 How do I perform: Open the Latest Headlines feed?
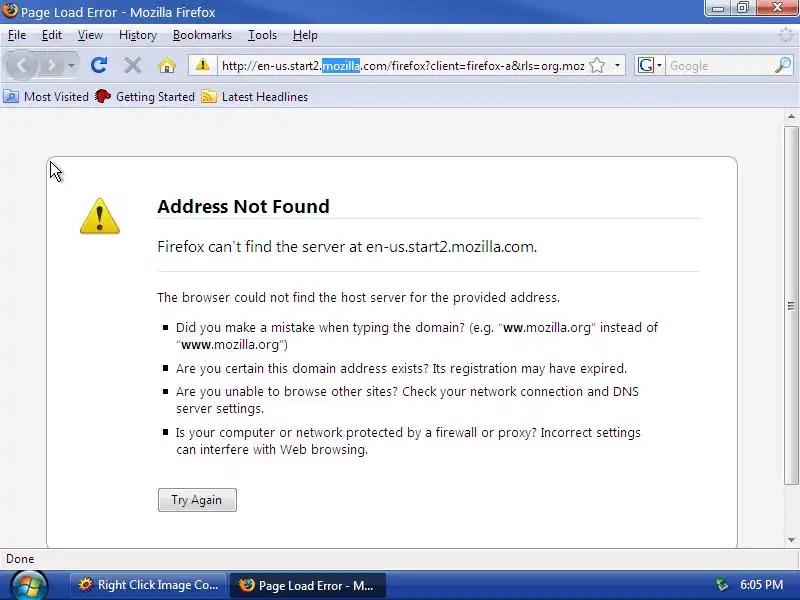click(x=255, y=96)
